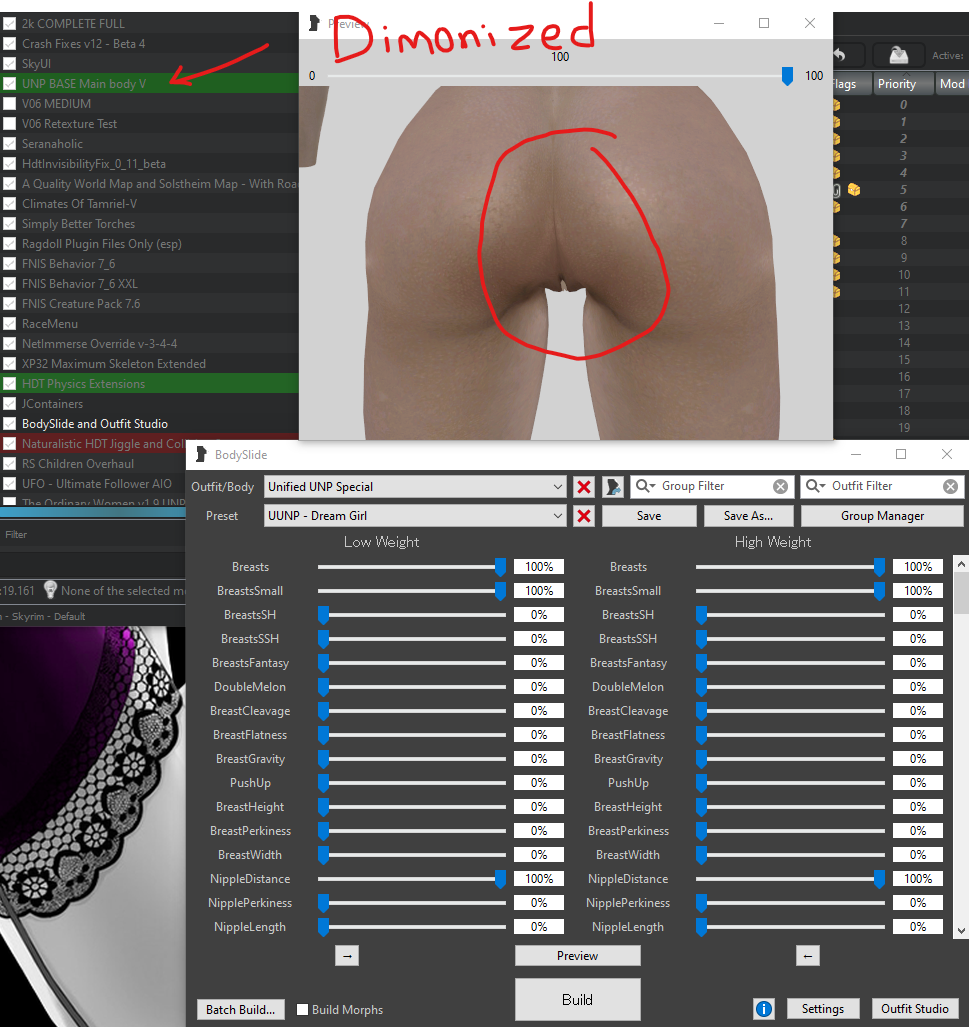Select the Seranaholic mod row
Viewport: 969px width, 1027px height.
[x=149, y=143]
